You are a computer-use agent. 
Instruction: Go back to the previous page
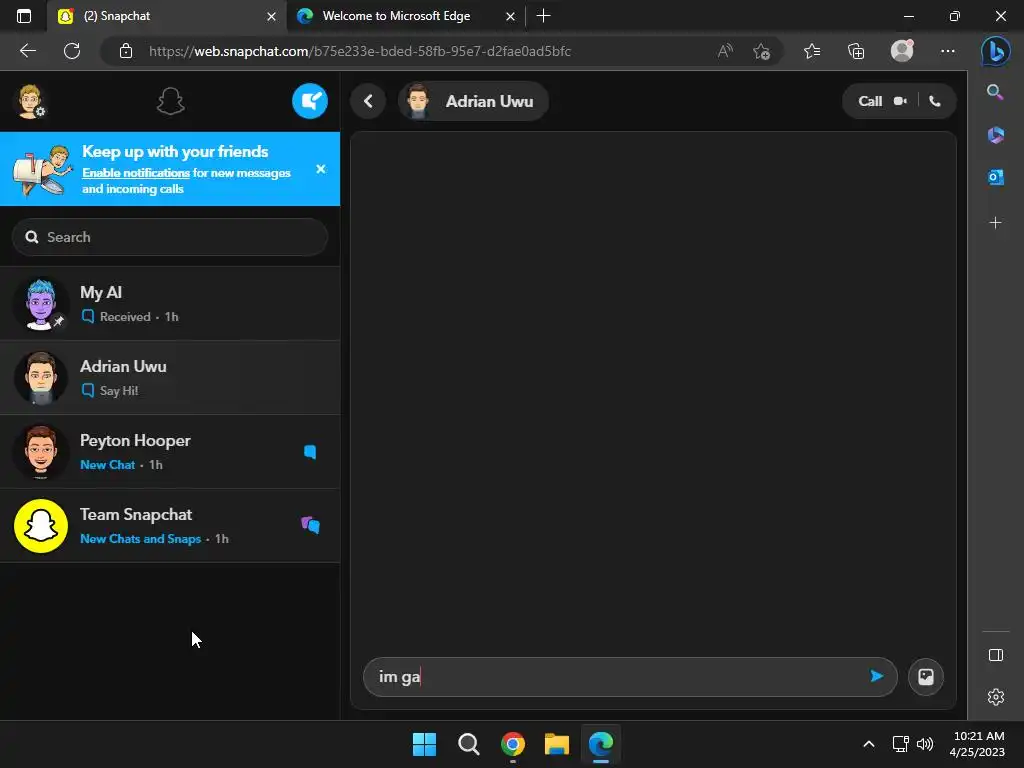pyautogui.click(x=27, y=51)
